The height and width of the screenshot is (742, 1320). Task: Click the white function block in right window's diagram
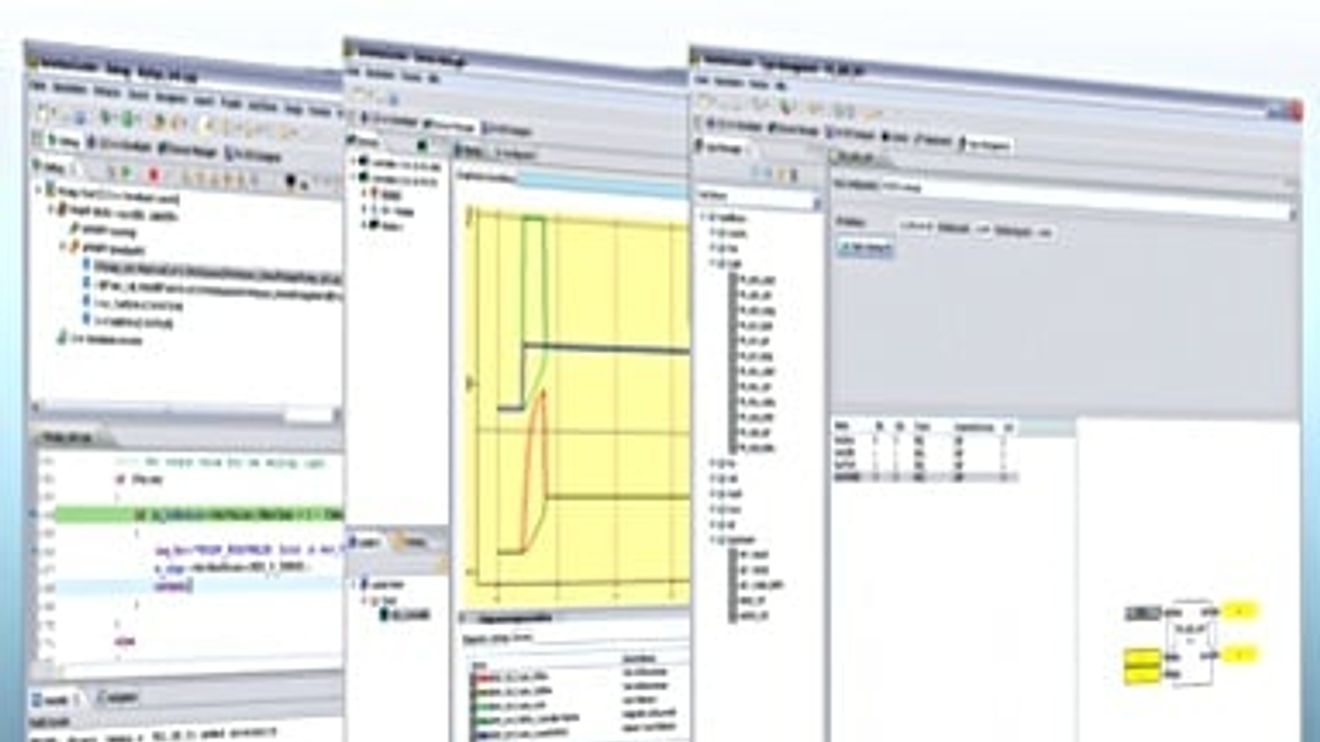pos(1192,643)
